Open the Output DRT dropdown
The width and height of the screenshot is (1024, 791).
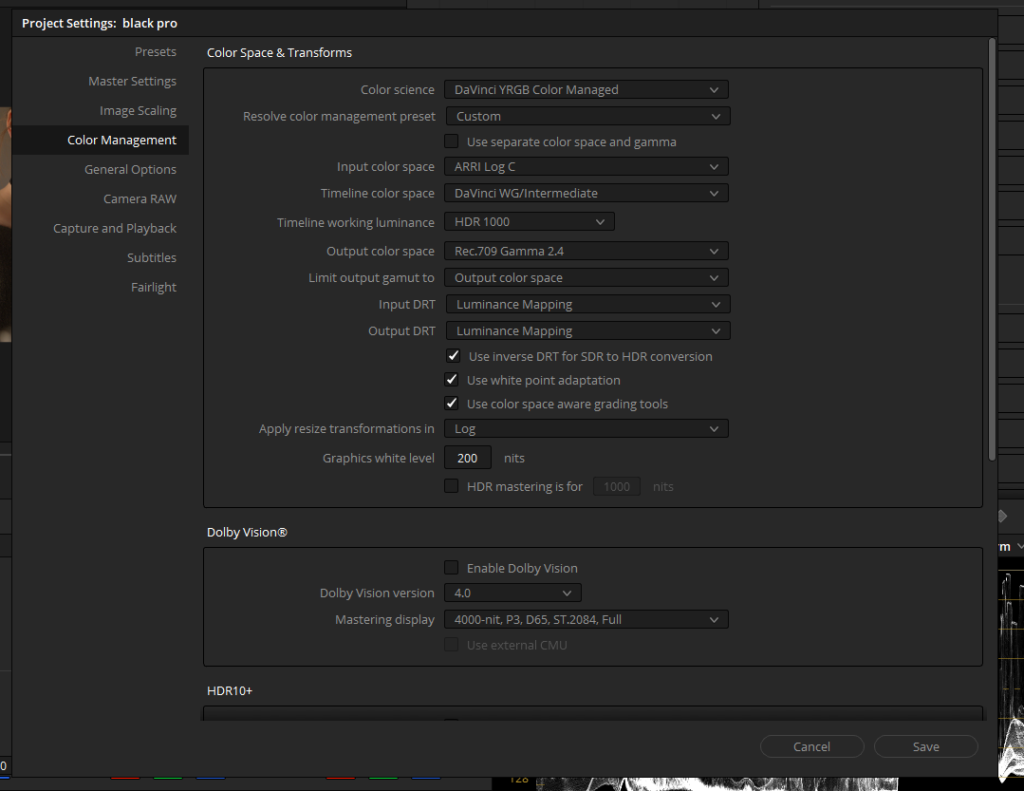coord(588,331)
